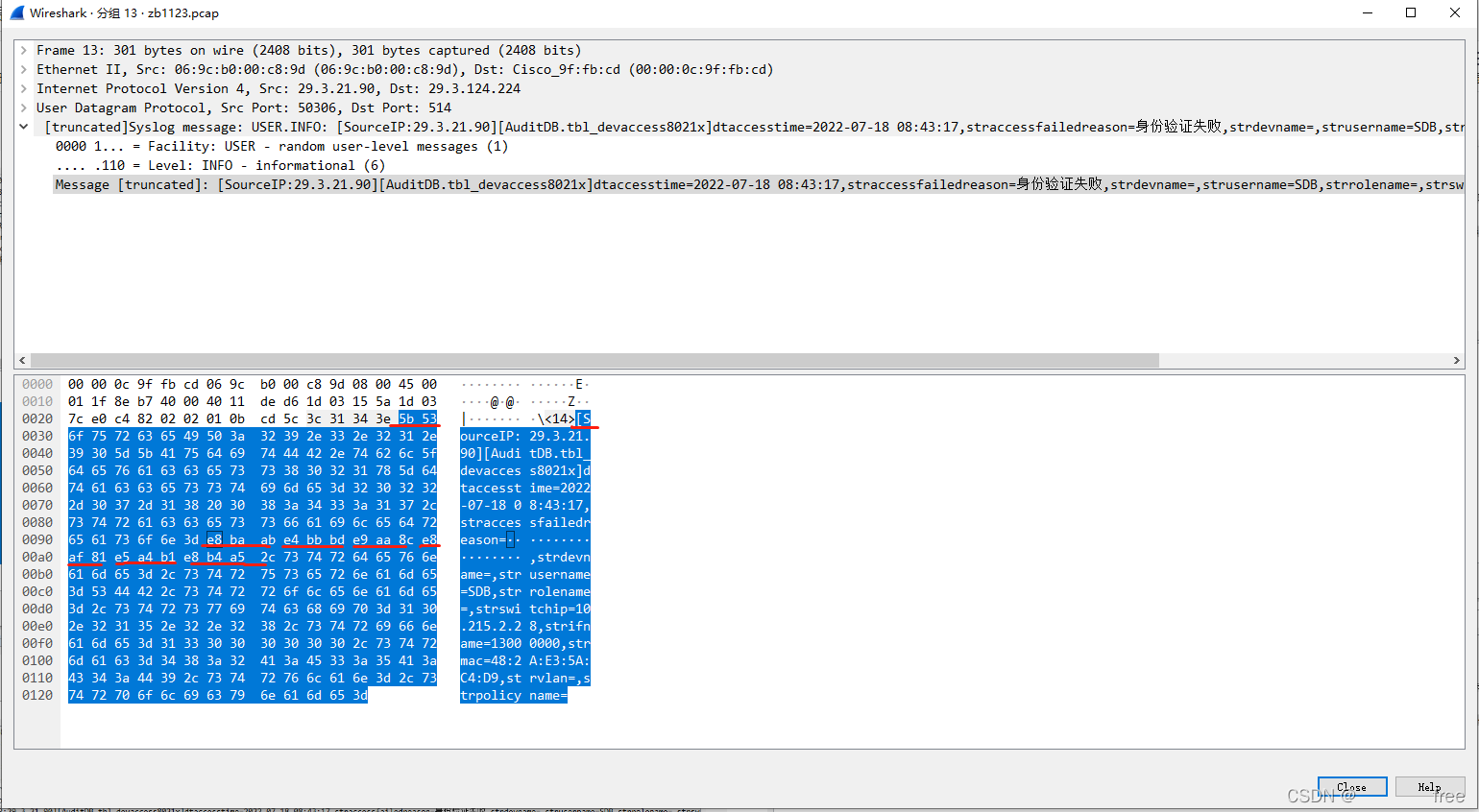The width and height of the screenshot is (1479, 812).
Task: Click hex bytes 'e4 bb bd' in row 0090
Action: click(314, 539)
